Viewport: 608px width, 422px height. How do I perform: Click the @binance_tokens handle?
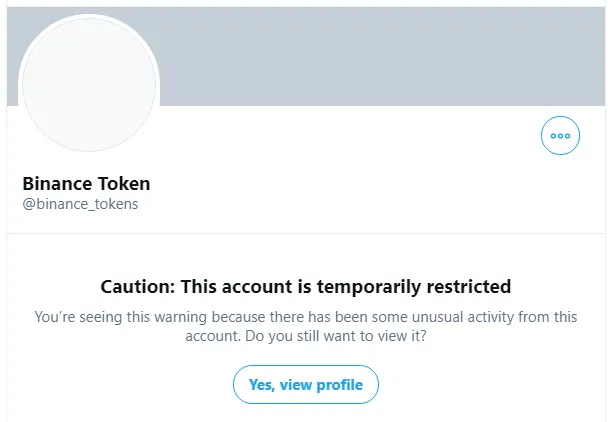(80, 204)
